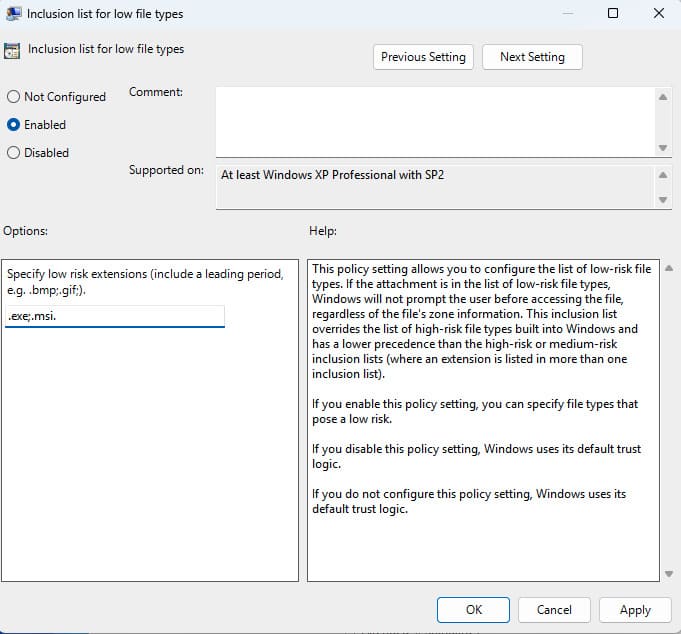Screen dimensions: 681x634
Task: Go to Previous Setting
Action: click(423, 57)
